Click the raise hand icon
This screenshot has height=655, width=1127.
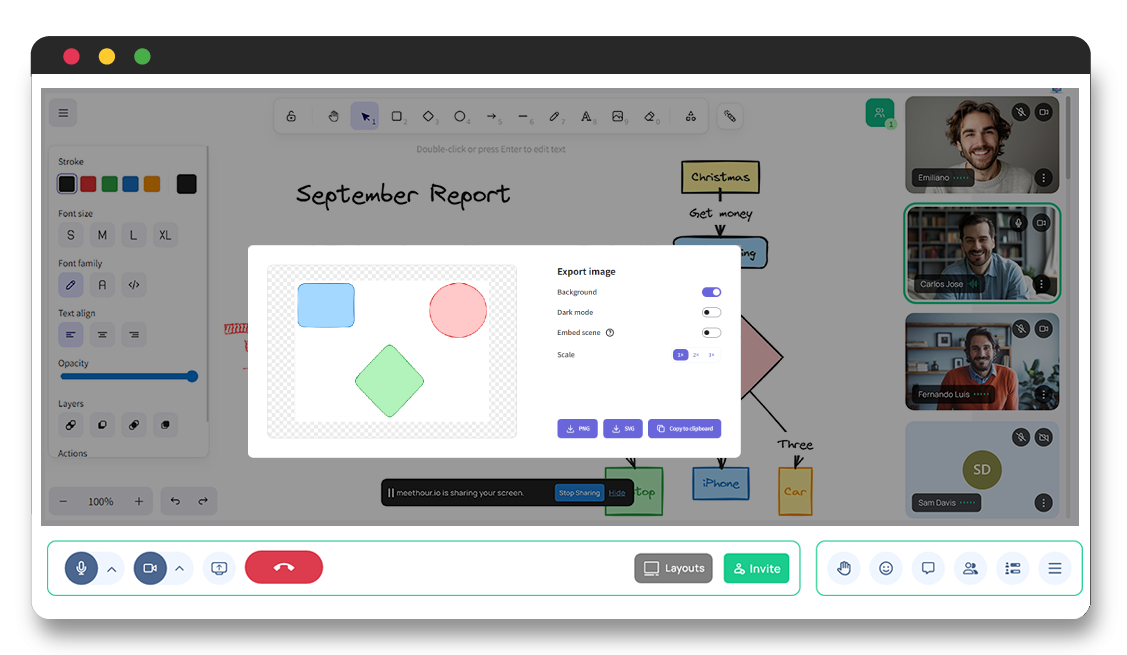[x=844, y=568]
